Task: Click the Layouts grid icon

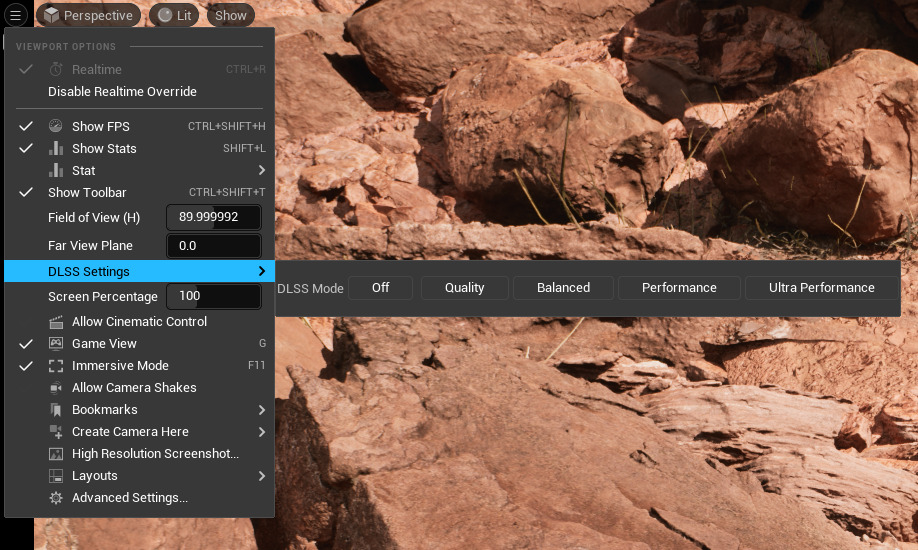Action: (x=56, y=476)
